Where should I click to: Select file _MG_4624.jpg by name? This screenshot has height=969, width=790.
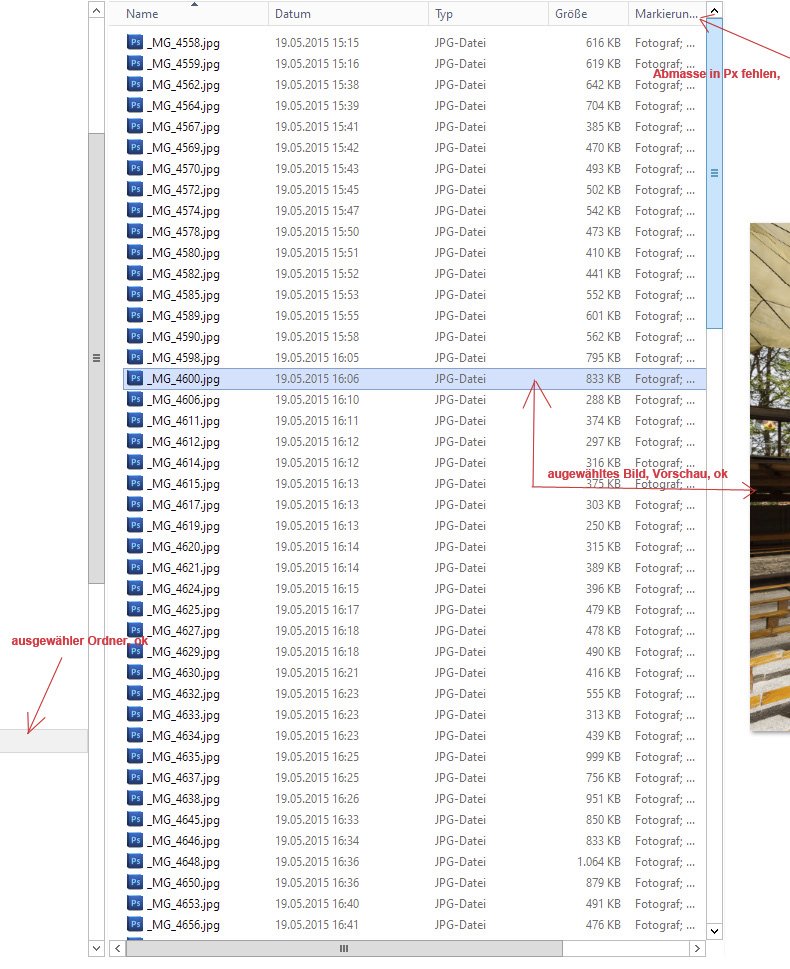[185, 589]
